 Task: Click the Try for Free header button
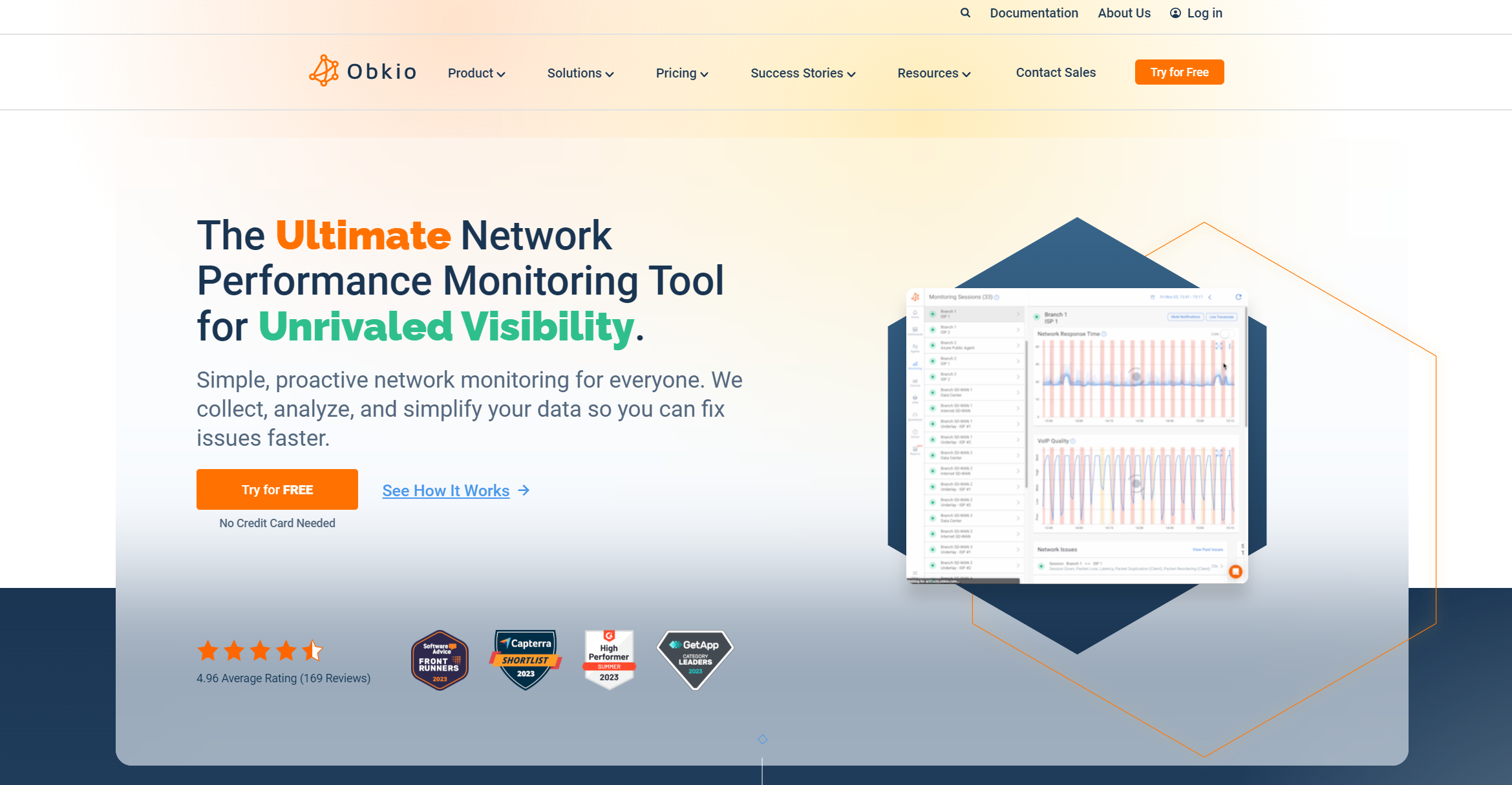click(x=1179, y=72)
